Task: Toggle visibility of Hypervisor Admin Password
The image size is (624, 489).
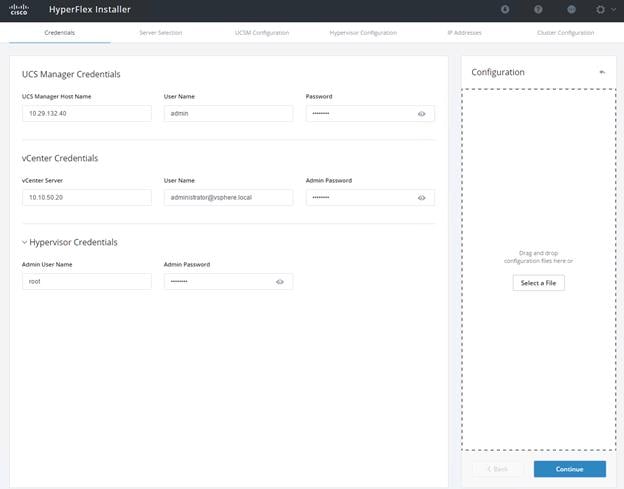Action: (x=280, y=282)
